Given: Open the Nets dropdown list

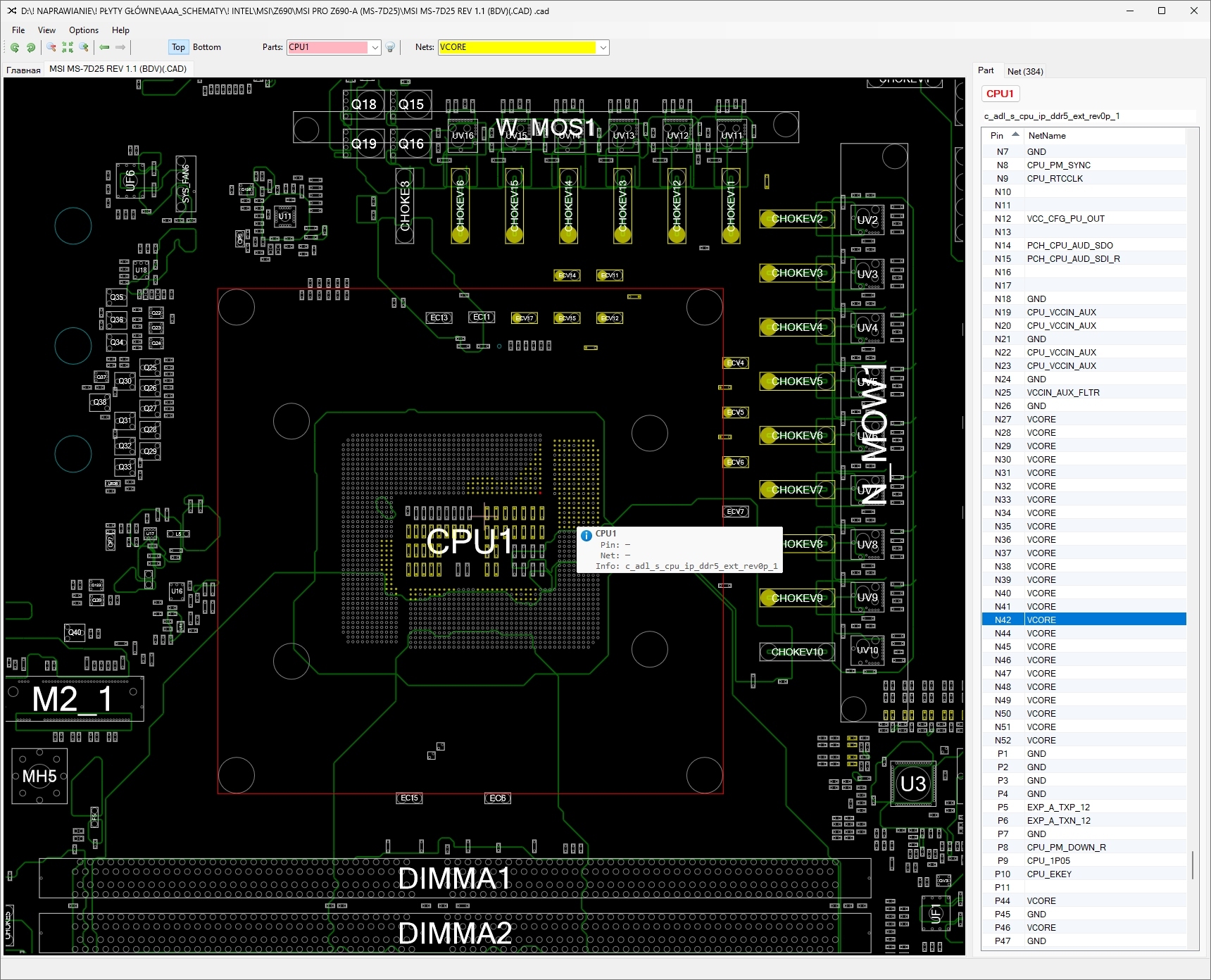Looking at the screenshot, I should pyautogui.click(x=603, y=47).
